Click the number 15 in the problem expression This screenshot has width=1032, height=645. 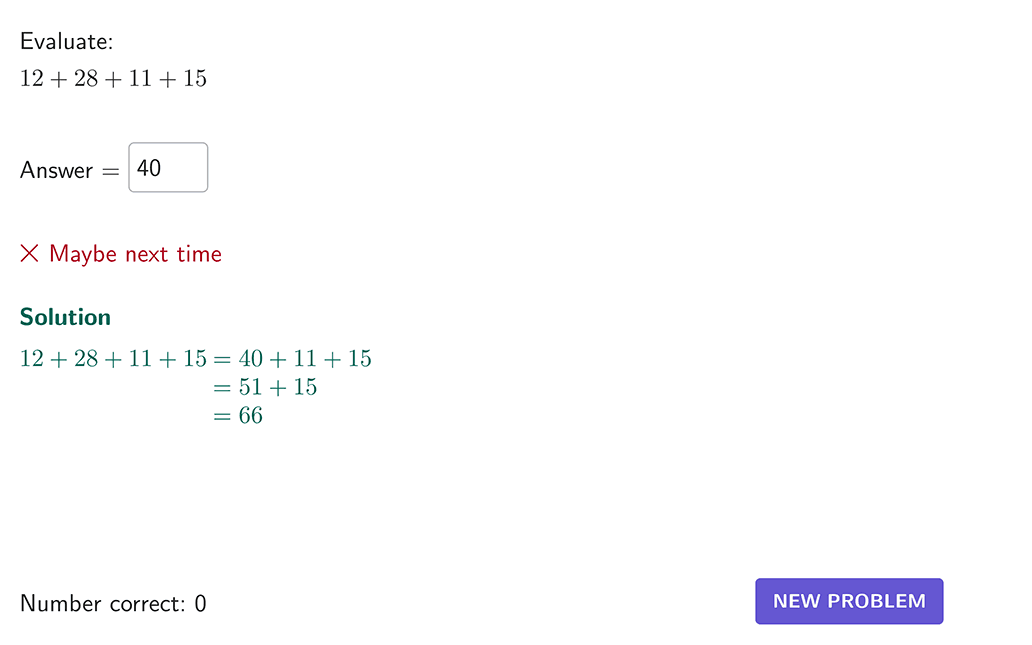(x=195, y=78)
